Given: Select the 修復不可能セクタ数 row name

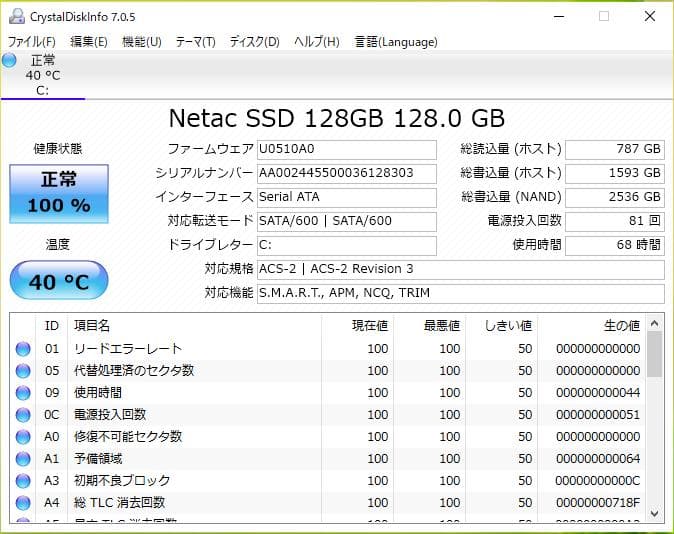Looking at the screenshot, I should point(128,437).
